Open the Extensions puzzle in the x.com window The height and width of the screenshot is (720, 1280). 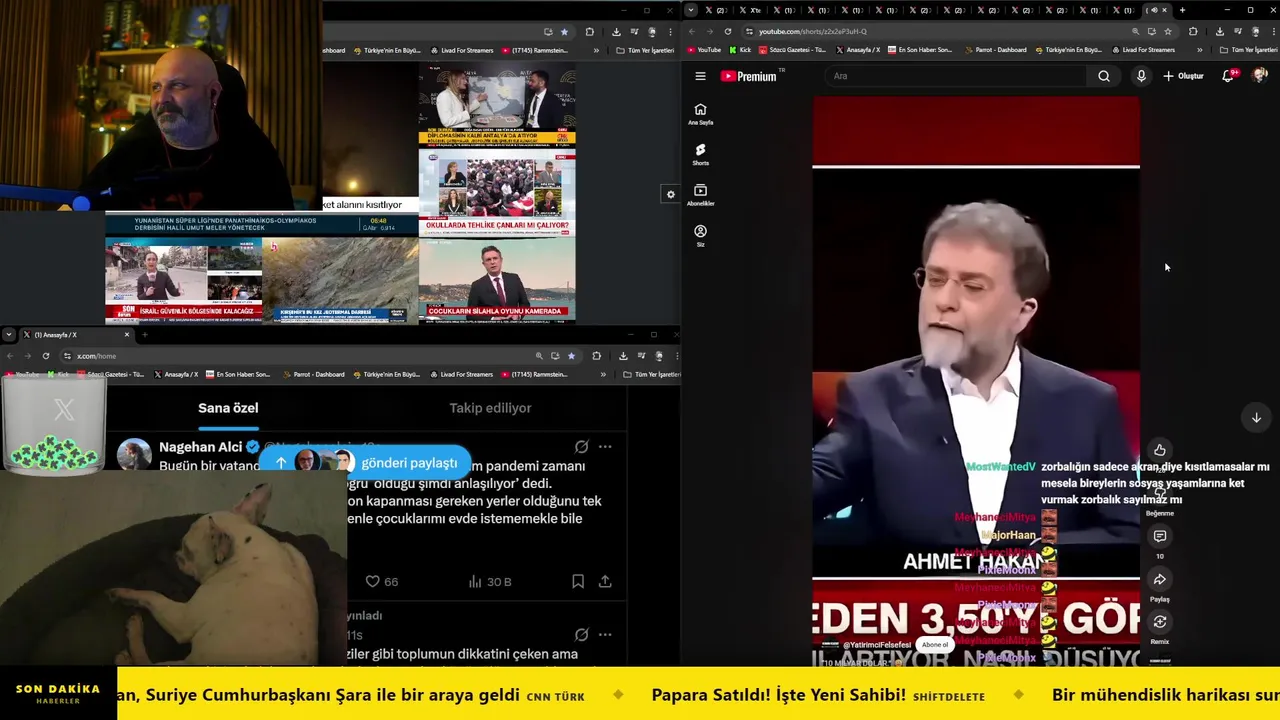click(597, 356)
